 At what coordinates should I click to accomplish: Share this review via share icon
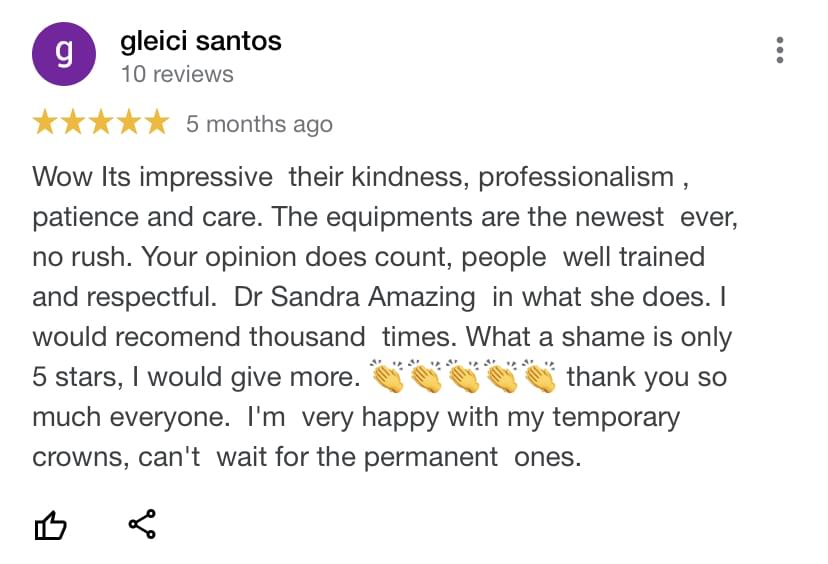[x=142, y=524]
